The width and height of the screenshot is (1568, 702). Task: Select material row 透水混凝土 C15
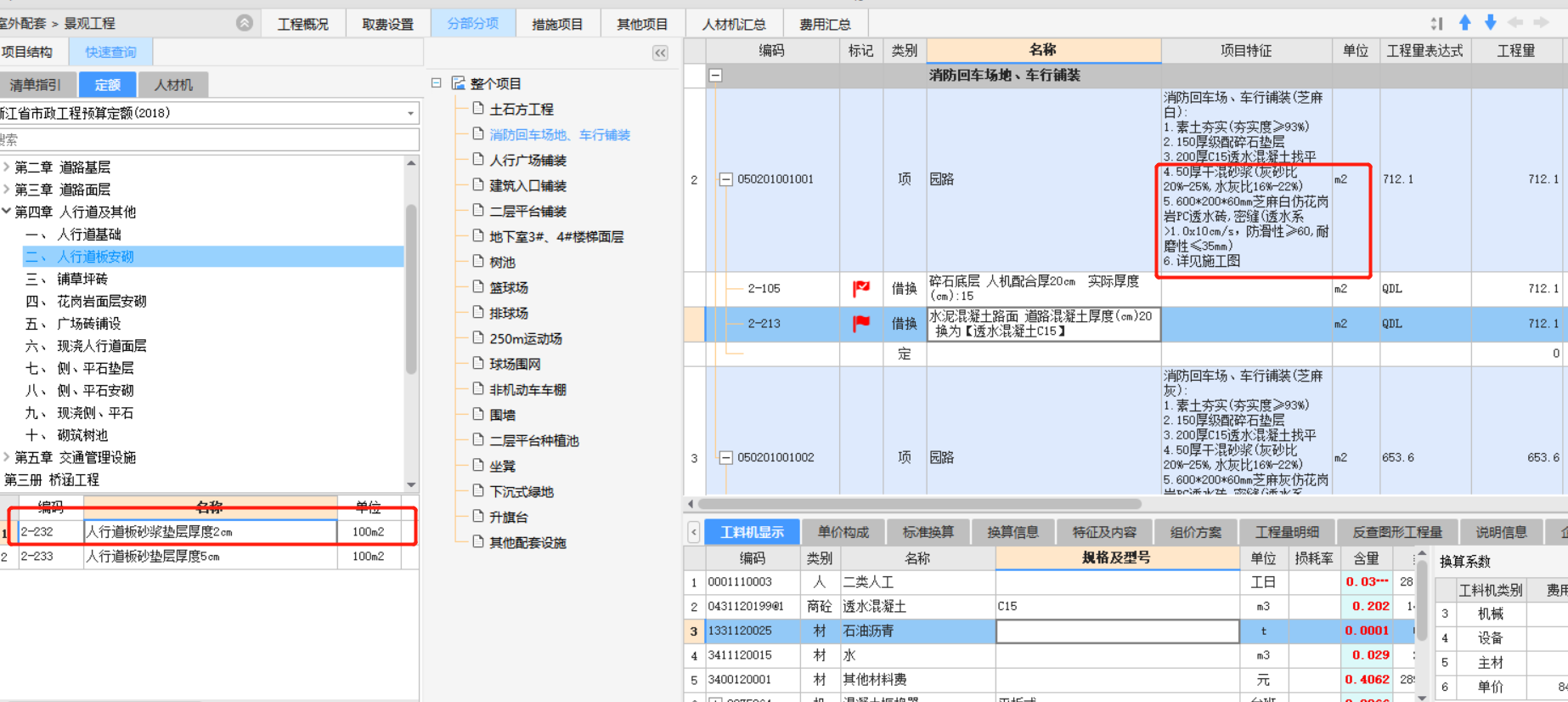[x=1050, y=606]
